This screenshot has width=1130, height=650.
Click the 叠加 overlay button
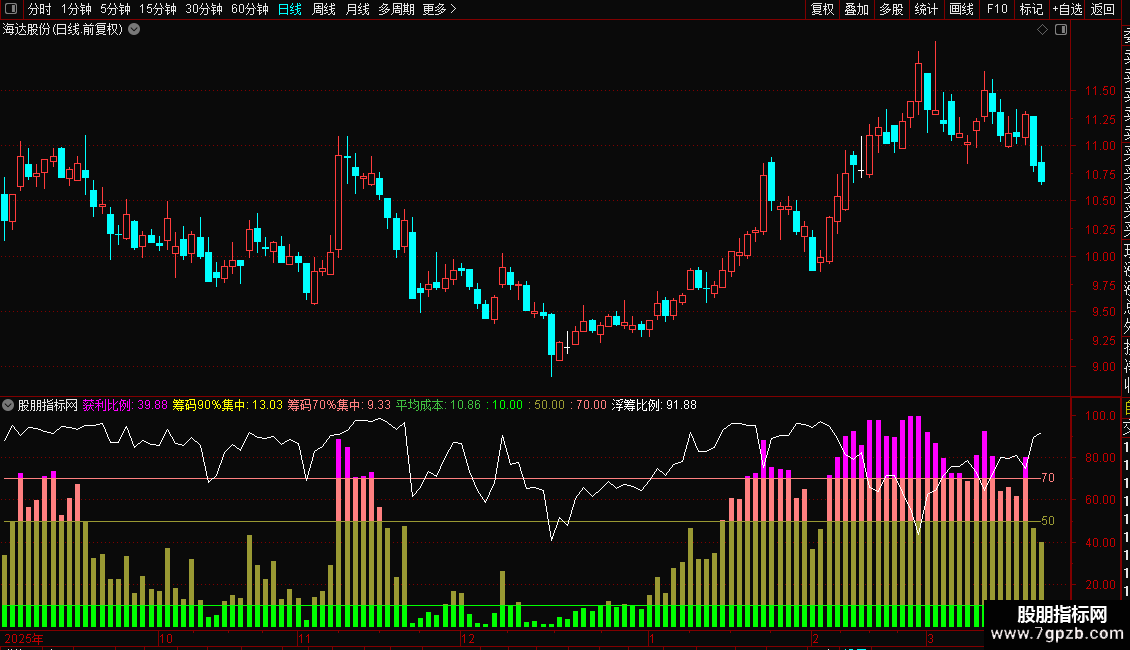(857, 9)
